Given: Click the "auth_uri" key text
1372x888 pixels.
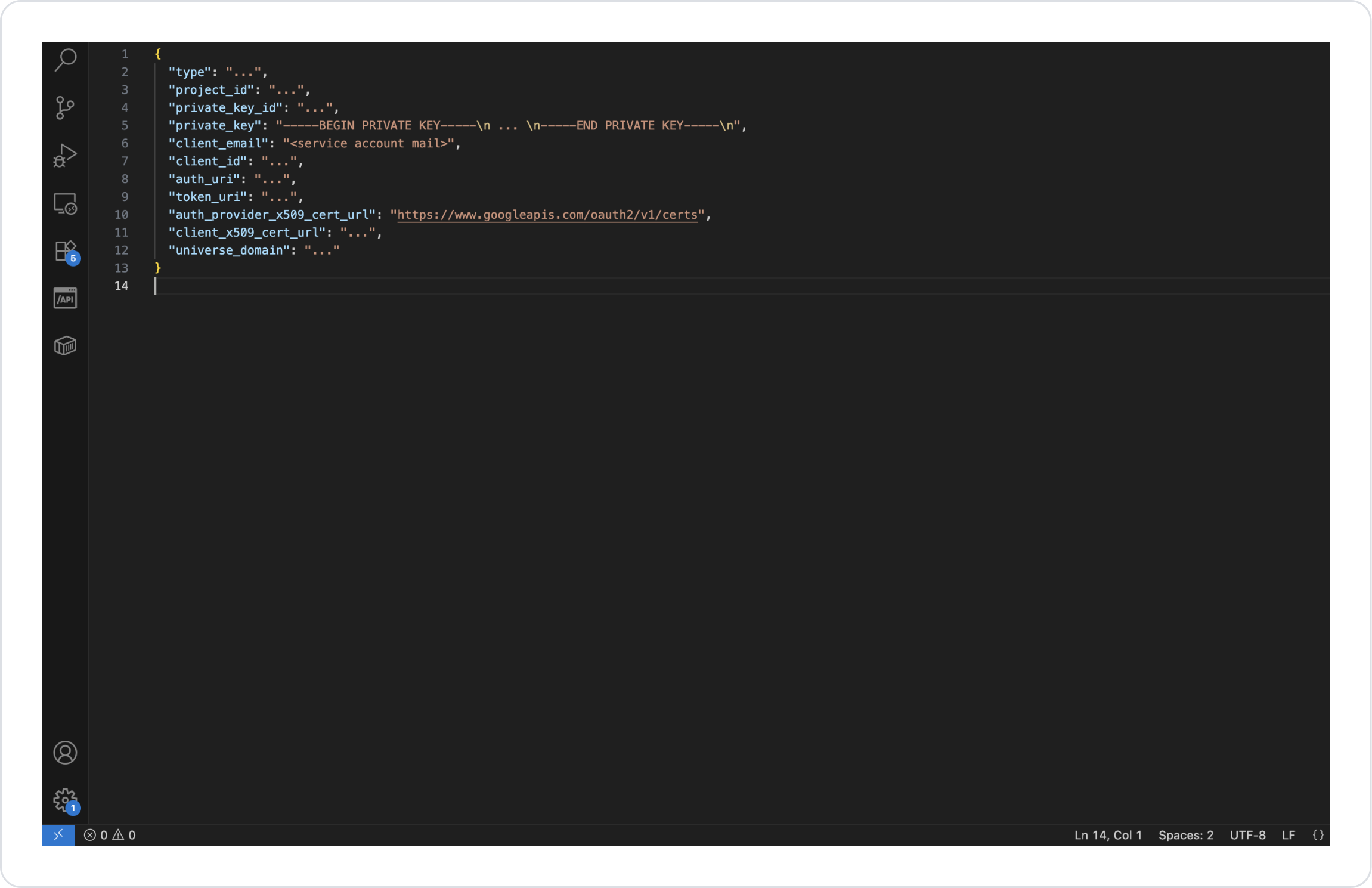Looking at the screenshot, I should click(x=204, y=179).
